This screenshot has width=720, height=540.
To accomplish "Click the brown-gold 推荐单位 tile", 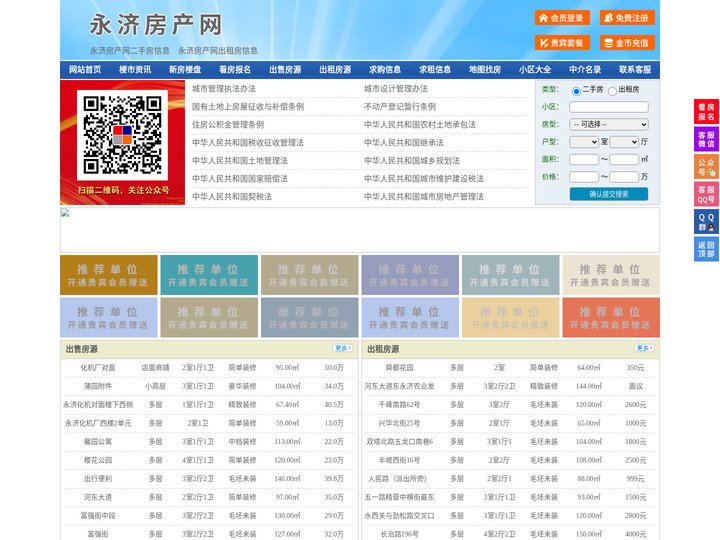I will pos(109,275).
